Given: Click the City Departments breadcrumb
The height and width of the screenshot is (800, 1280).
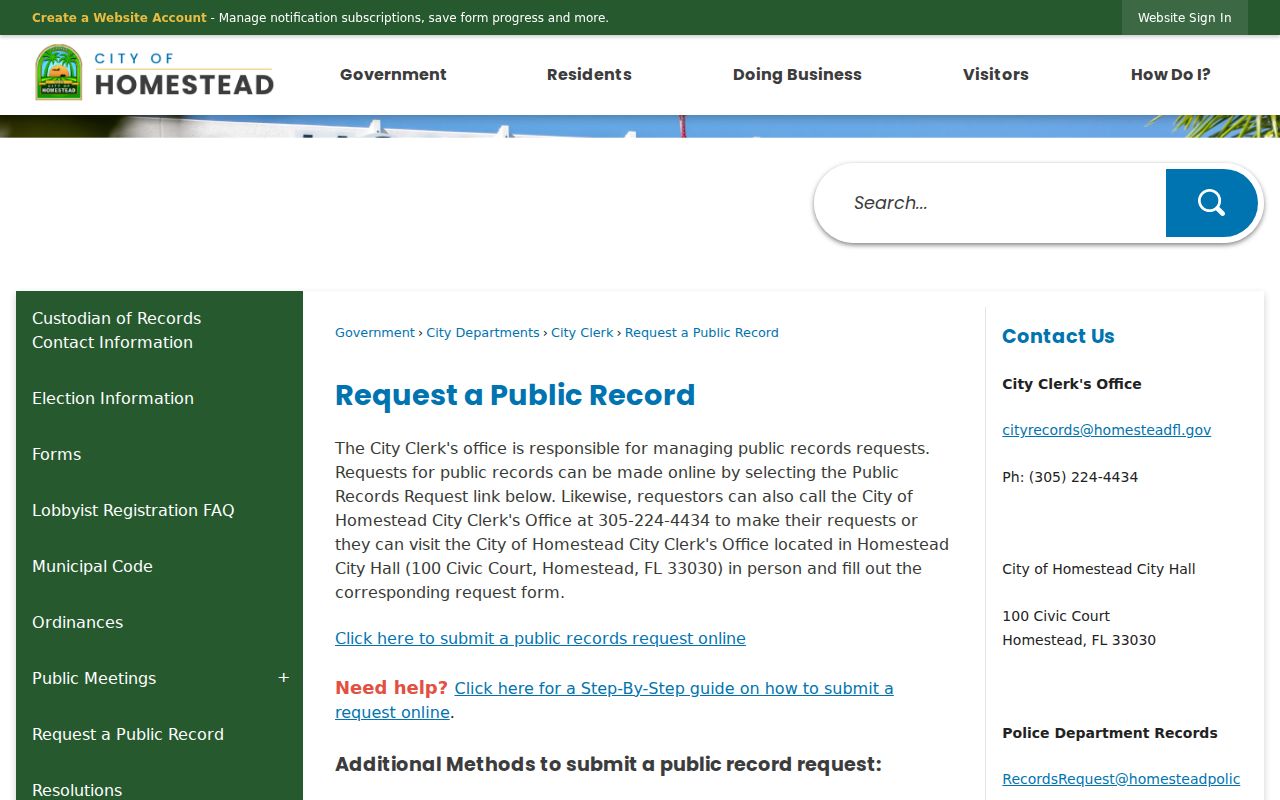Looking at the screenshot, I should [483, 333].
